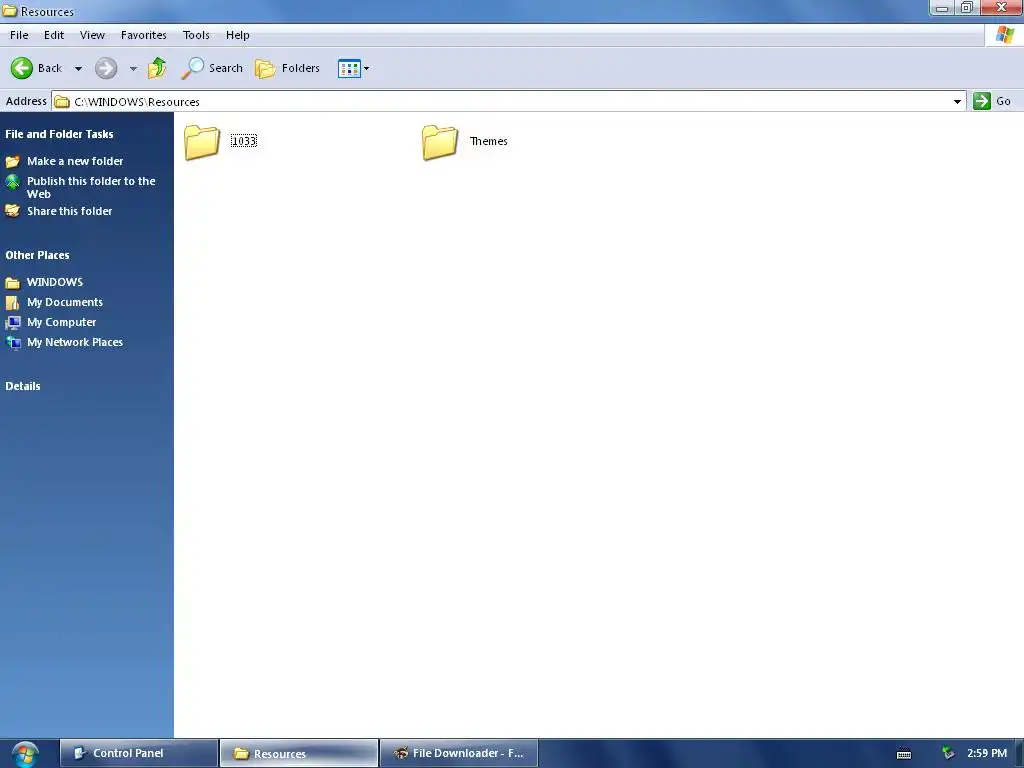Click the keyboard icon in system tray
Screen dimensions: 1024x768
[x=904, y=754]
